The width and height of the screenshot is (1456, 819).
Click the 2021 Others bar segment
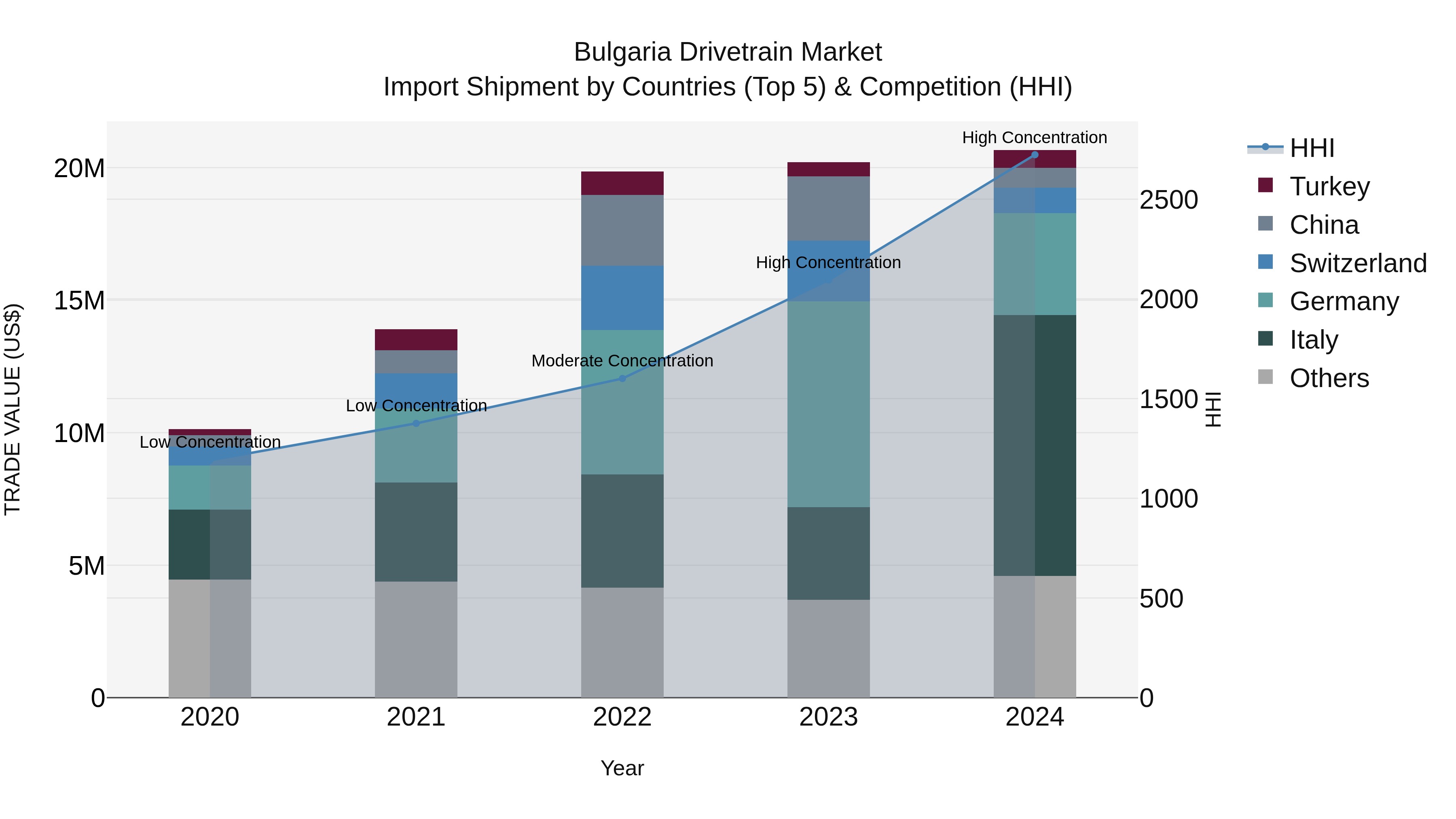416,639
